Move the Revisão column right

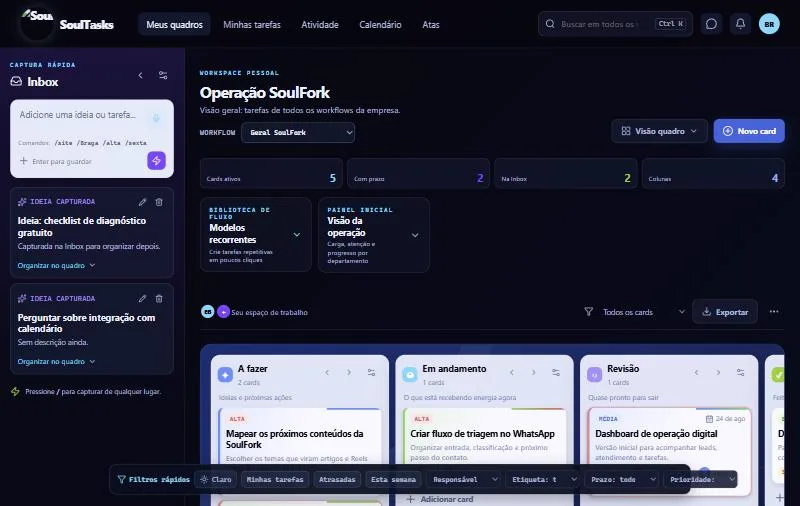718,372
